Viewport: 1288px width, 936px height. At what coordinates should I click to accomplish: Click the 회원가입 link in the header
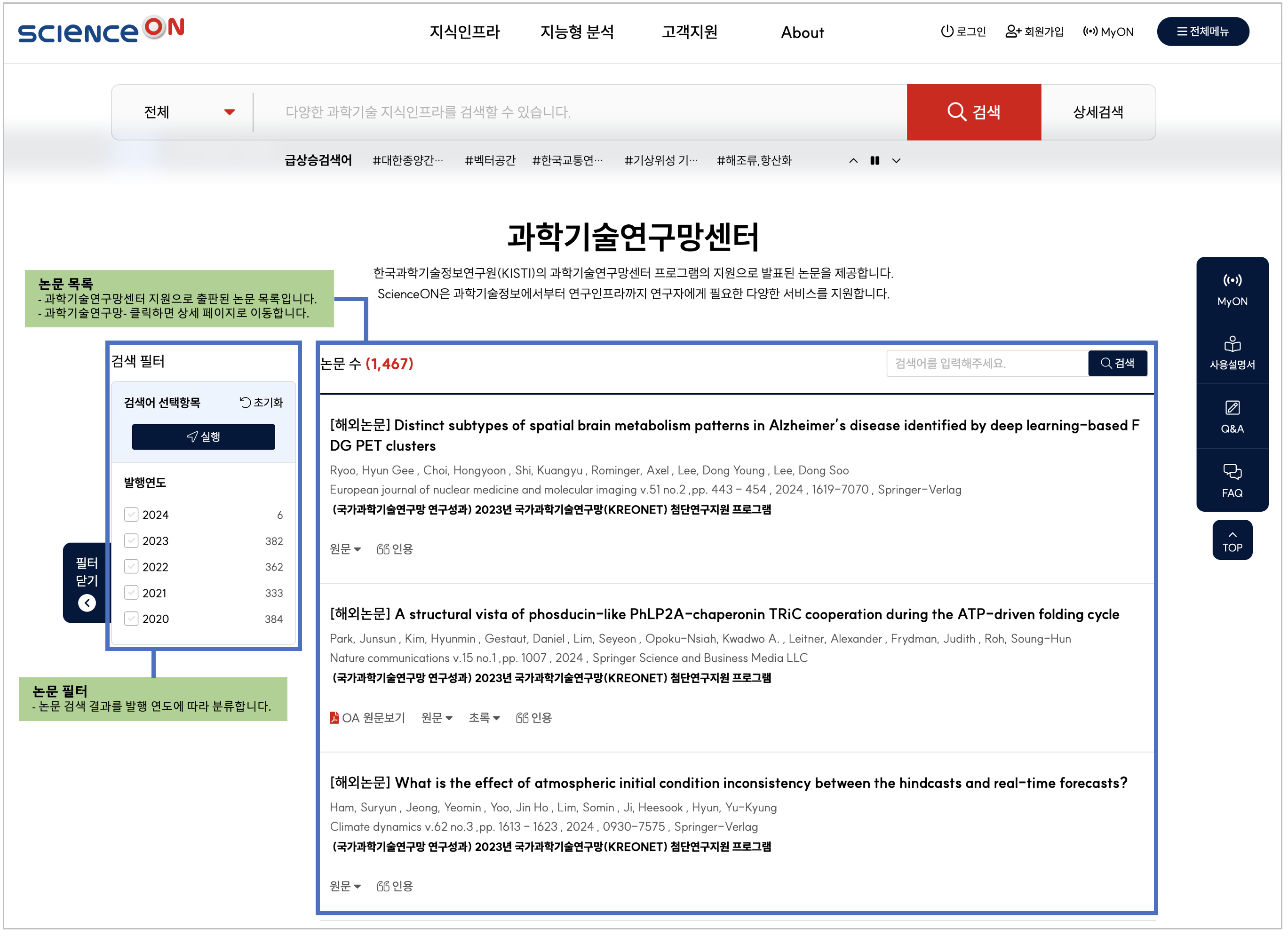point(1035,32)
